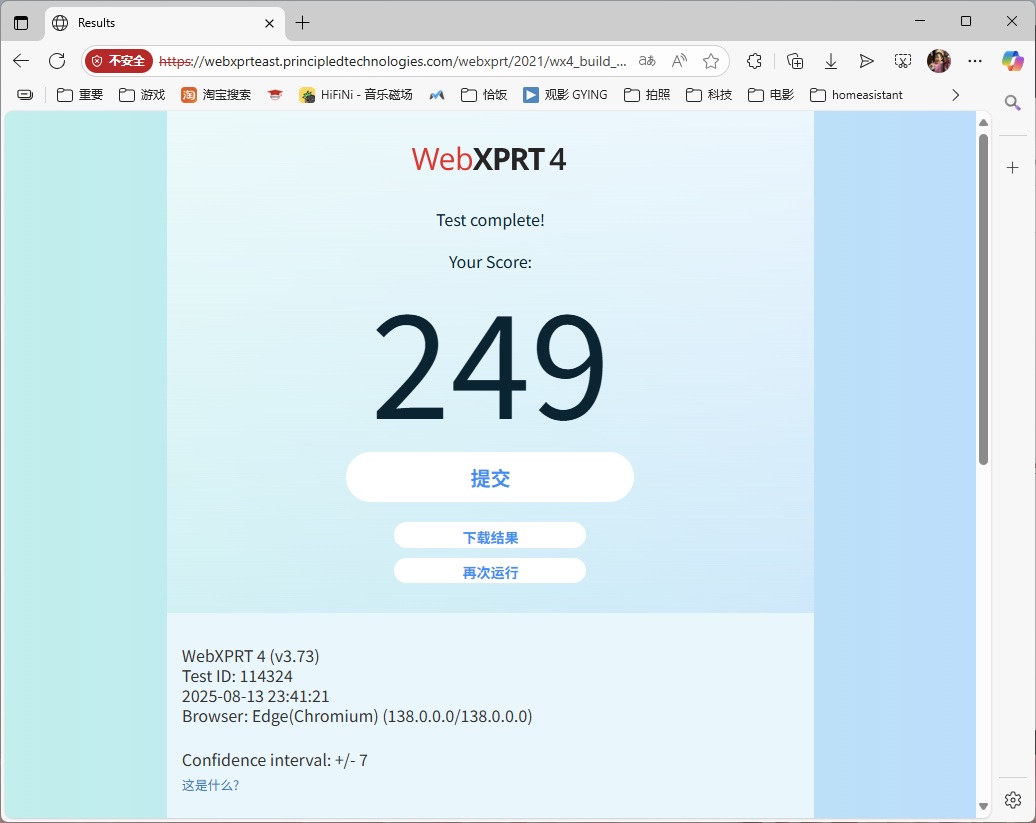
Task: Open the graduation cap bookmark
Action: (x=275, y=95)
